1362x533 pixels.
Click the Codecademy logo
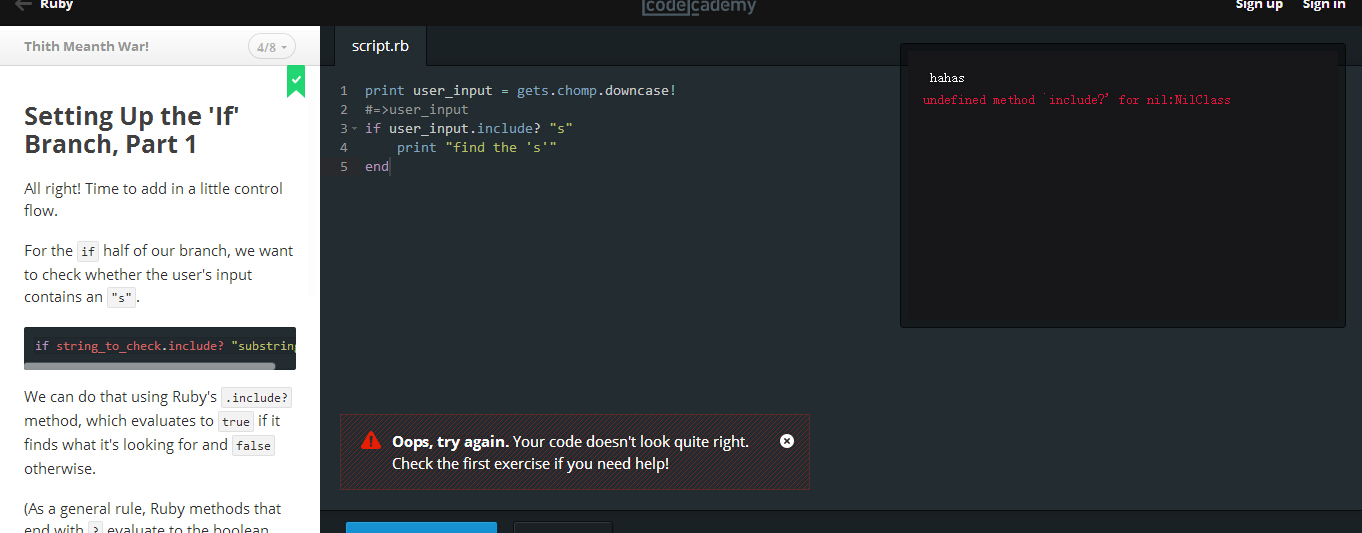[699, 7]
